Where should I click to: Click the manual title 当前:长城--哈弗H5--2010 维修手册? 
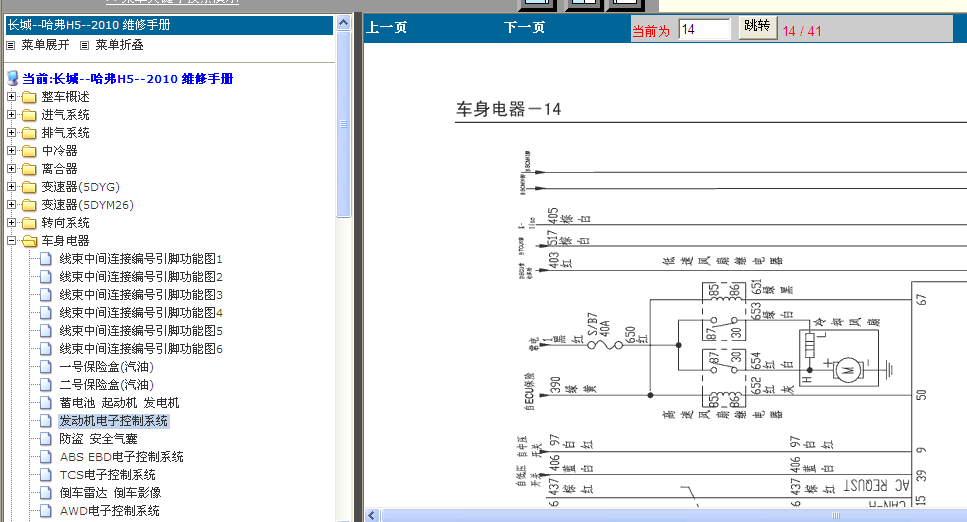coord(128,79)
